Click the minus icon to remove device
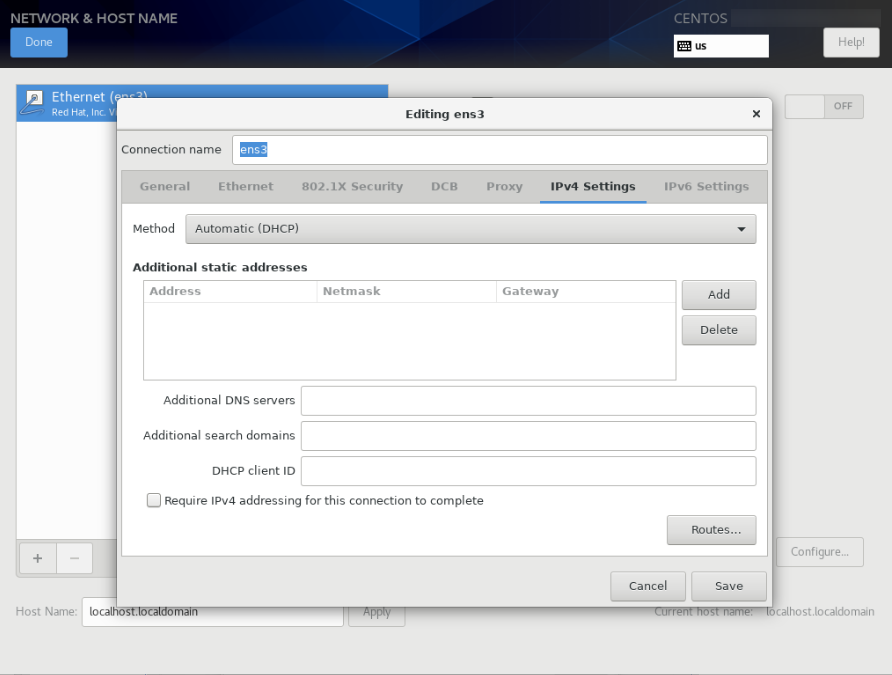This screenshot has height=675, width=892. pyautogui.click(x=75, y=558)
